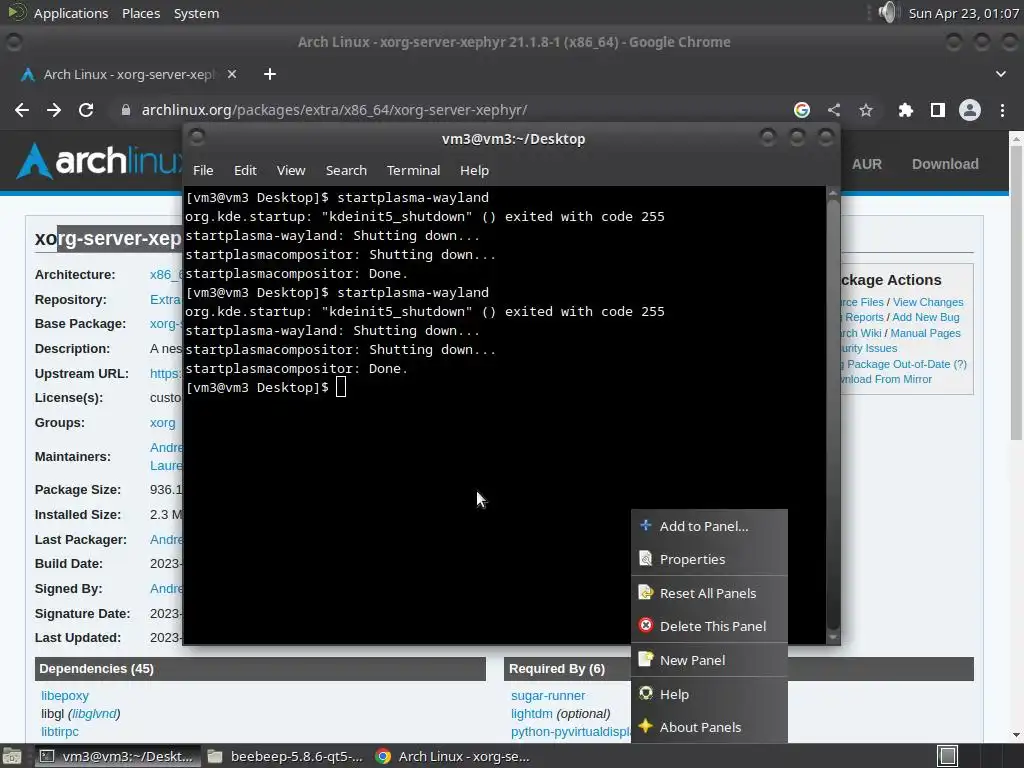
Task: Open the Download navigation link
Action: coord(945,164)
